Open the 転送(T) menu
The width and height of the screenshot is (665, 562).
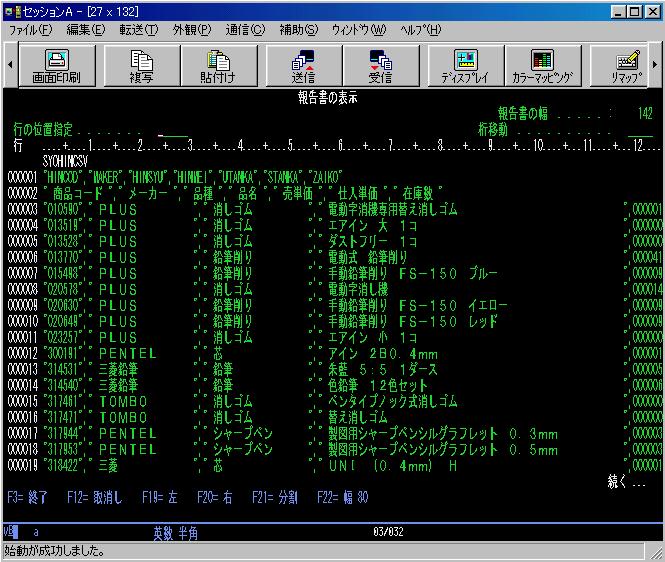tap(138, 30)
